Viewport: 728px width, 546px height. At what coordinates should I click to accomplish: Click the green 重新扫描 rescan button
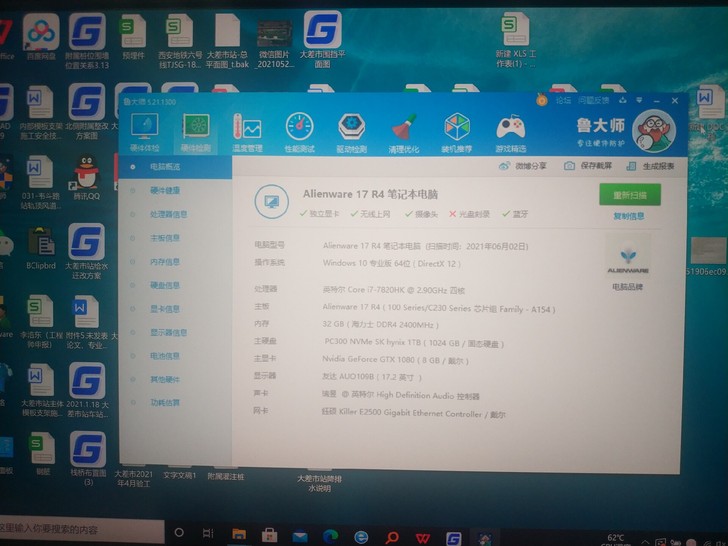630,195
